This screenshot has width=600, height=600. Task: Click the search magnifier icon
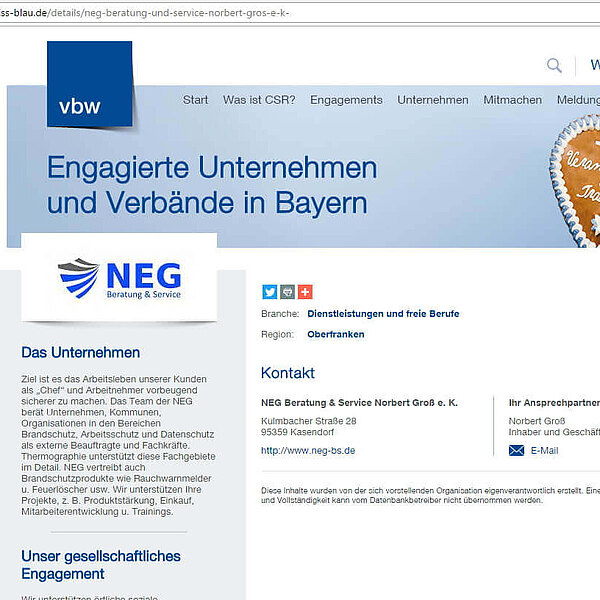point(554,65)
